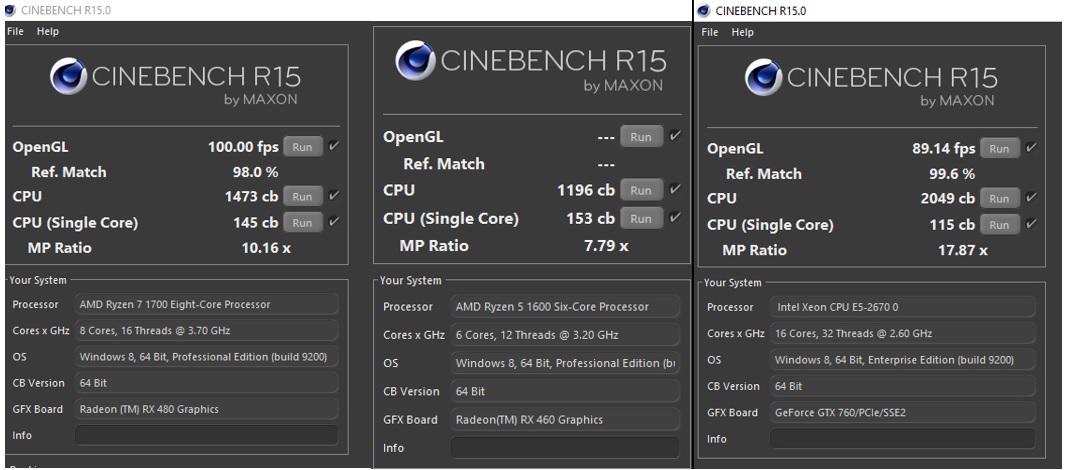Screen dimensions: 1072x470
Task: Open File menu in the right Xeon window
Action: (x=710, y=32)
